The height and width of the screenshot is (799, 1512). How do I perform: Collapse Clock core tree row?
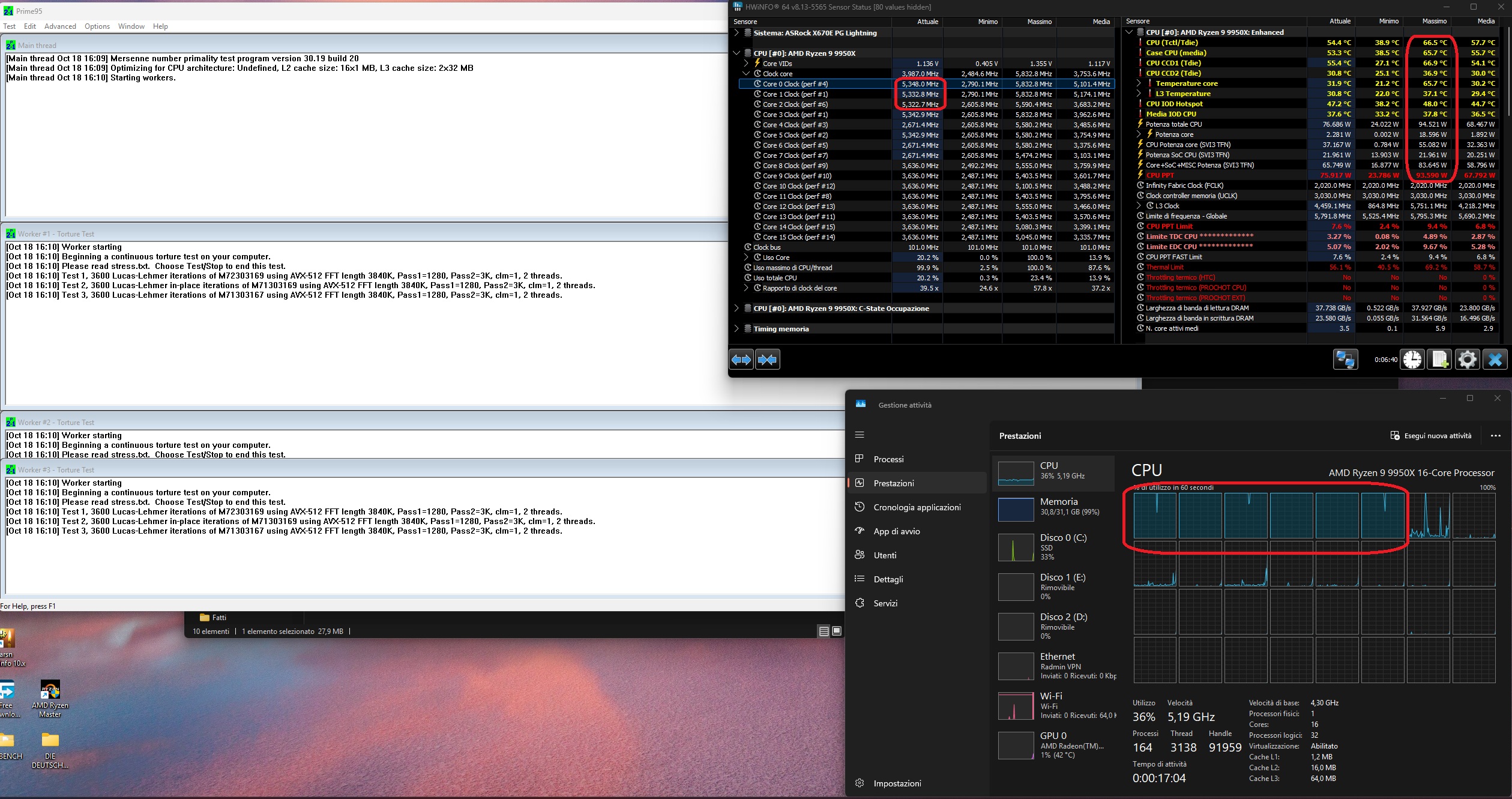pos(746,74)
